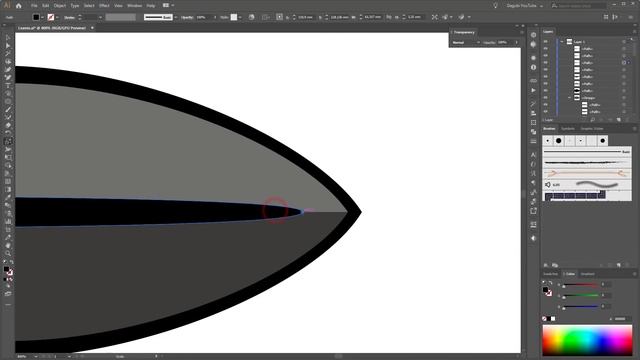Switch to the Gradient tab
The width and height of the screenshot is (640, 360).
click(x=587, y=274)
